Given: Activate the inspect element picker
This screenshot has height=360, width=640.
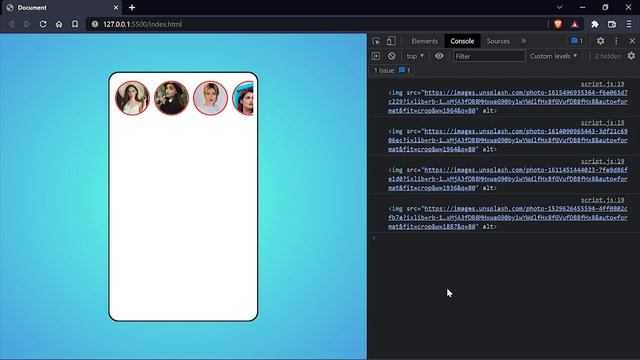Looking at the screenshot, I should [376, 41].
